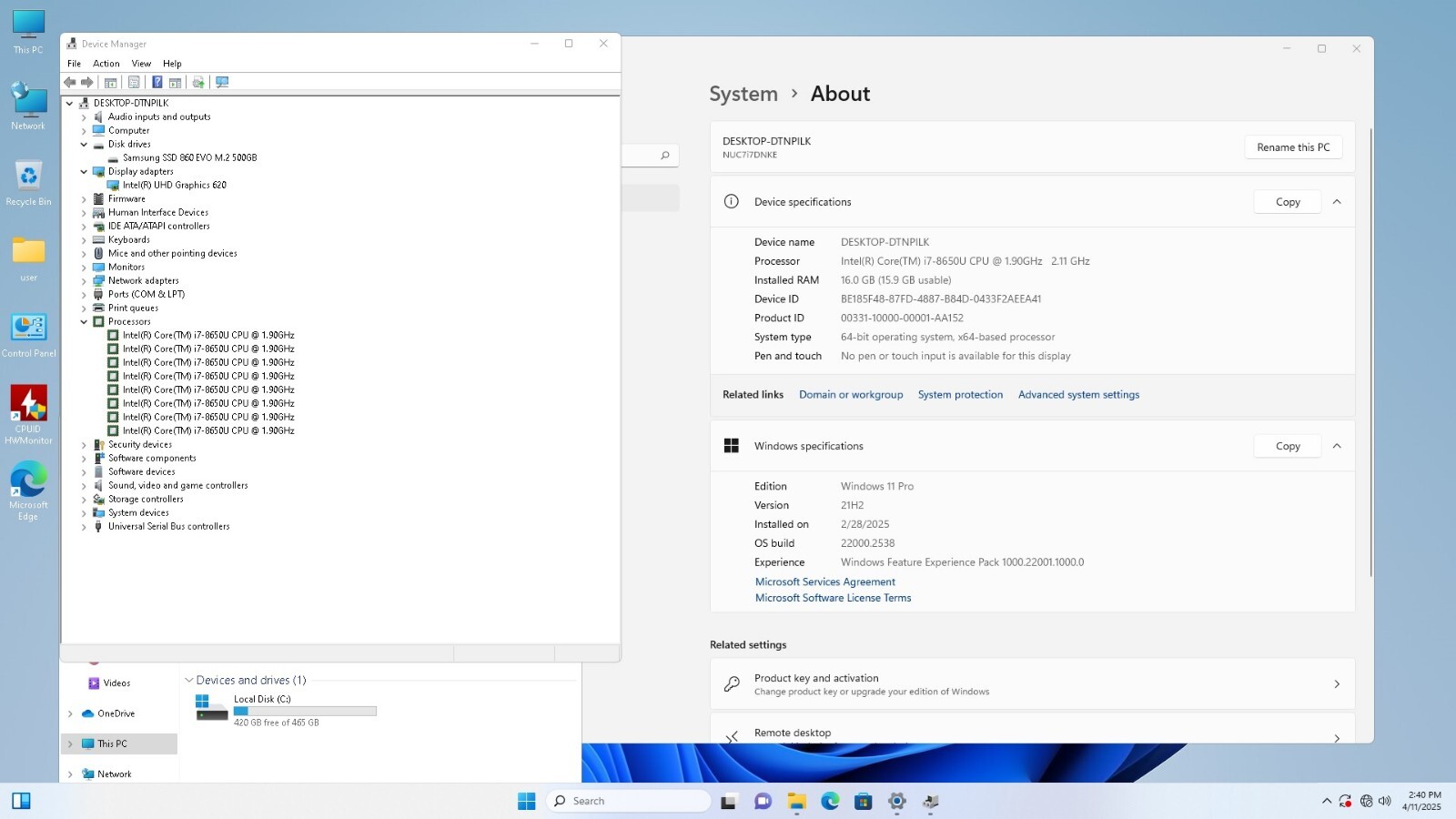Viewport: 1456px width, 819px height.
Task: Open Advanced system settings link
Action: point(1078,395)
